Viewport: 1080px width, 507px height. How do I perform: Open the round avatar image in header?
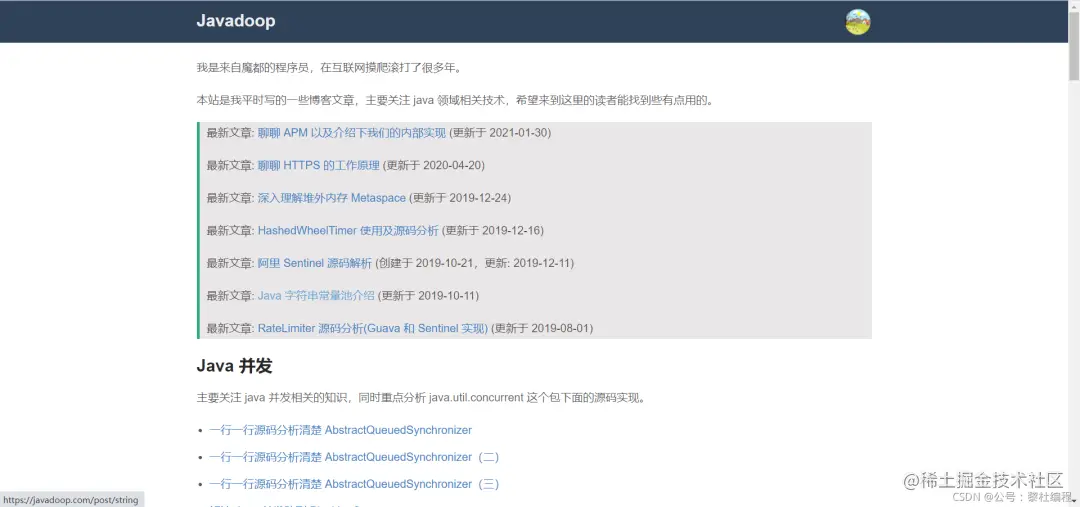tap(858, 22)
